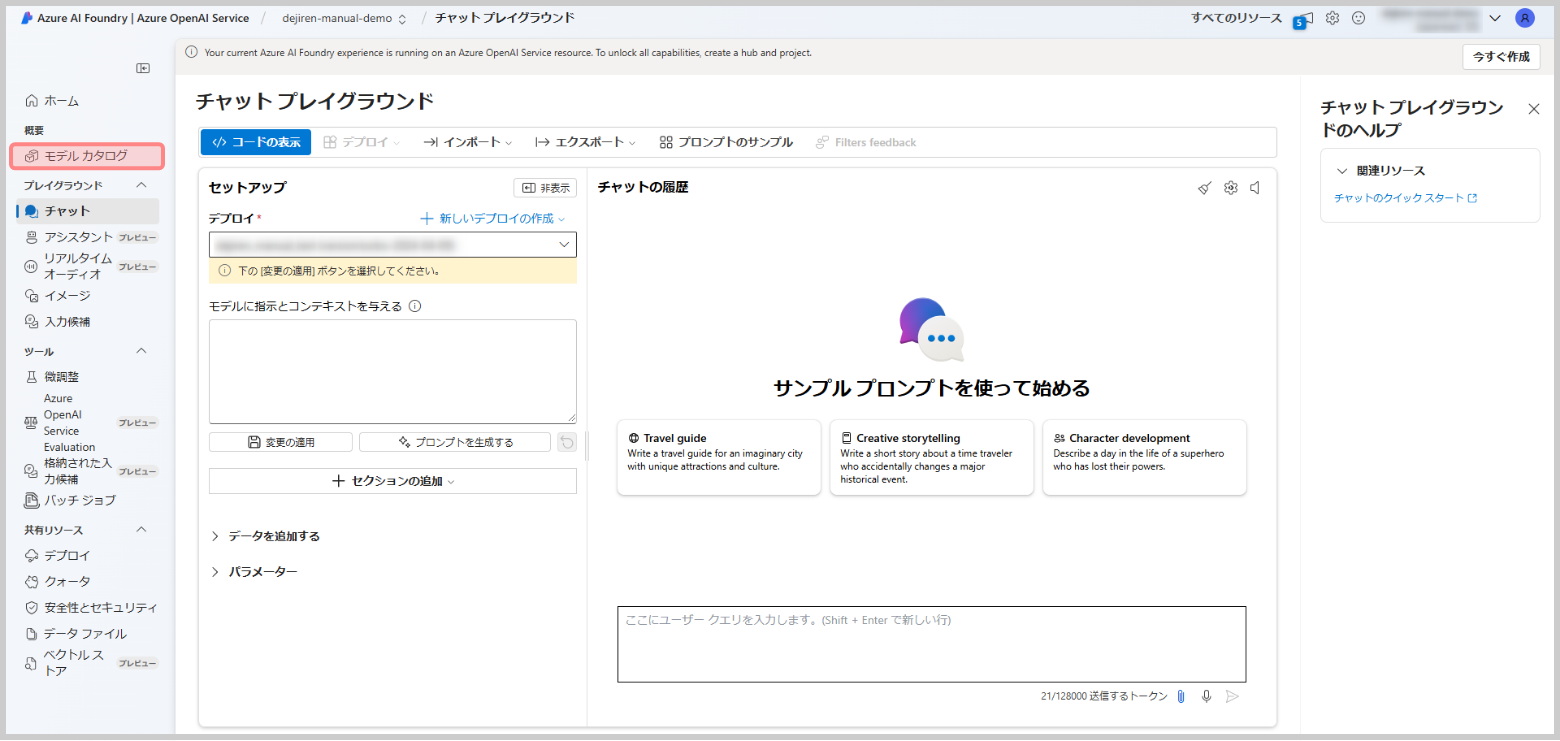The image size is (1560, 741).
Task: Click 今すぐ作成 button
Action: point(1501,57)
